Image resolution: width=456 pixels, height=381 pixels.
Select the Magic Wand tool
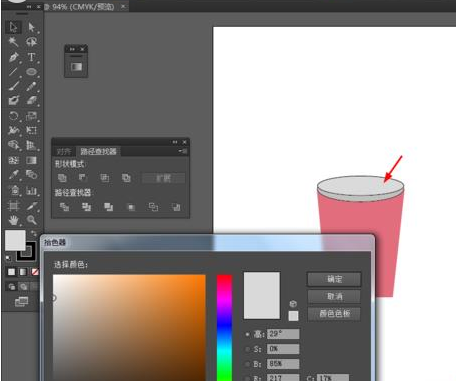coord(13,42)
